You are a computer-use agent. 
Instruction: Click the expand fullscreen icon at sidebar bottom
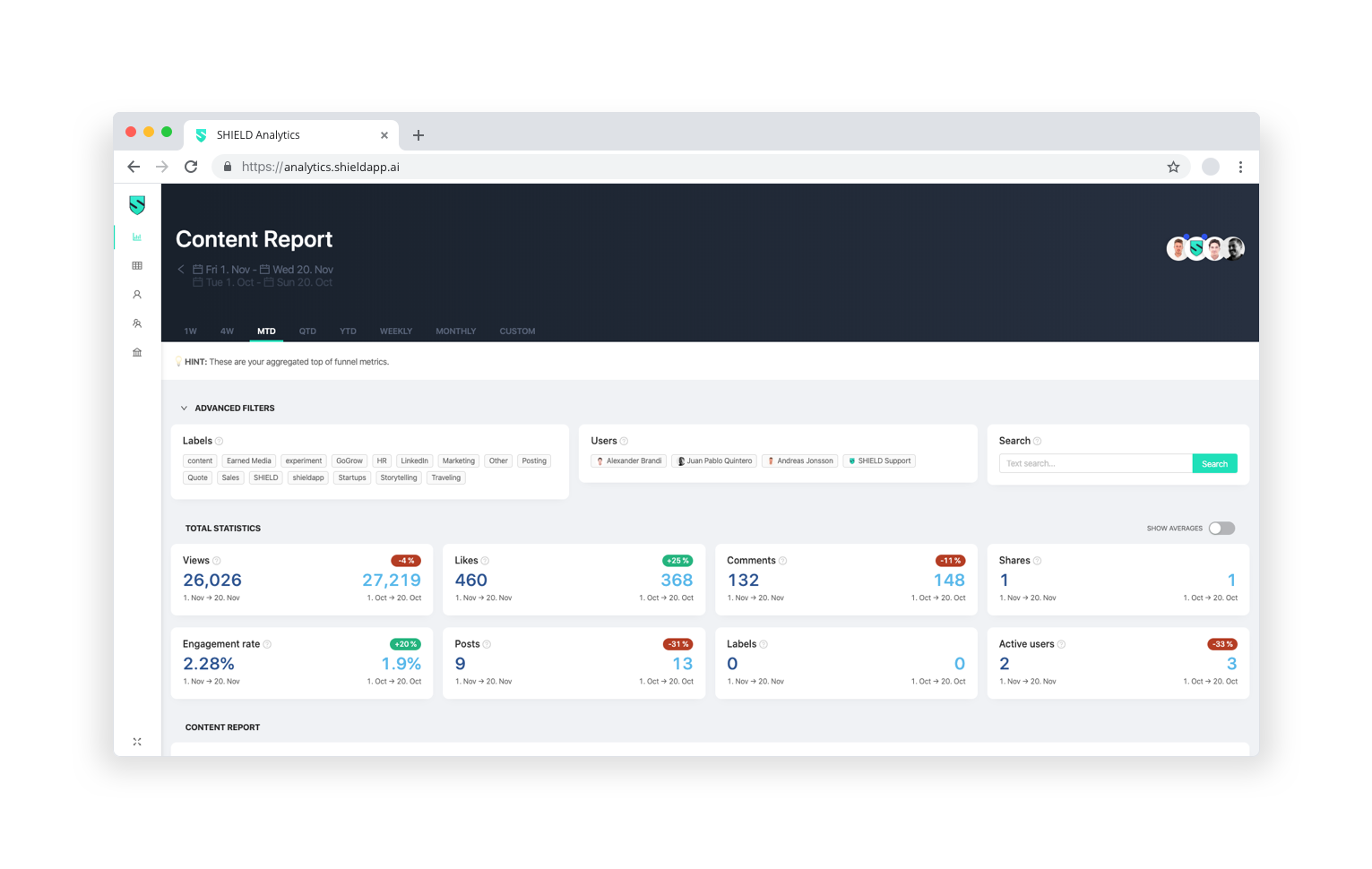tap(137, 742)
